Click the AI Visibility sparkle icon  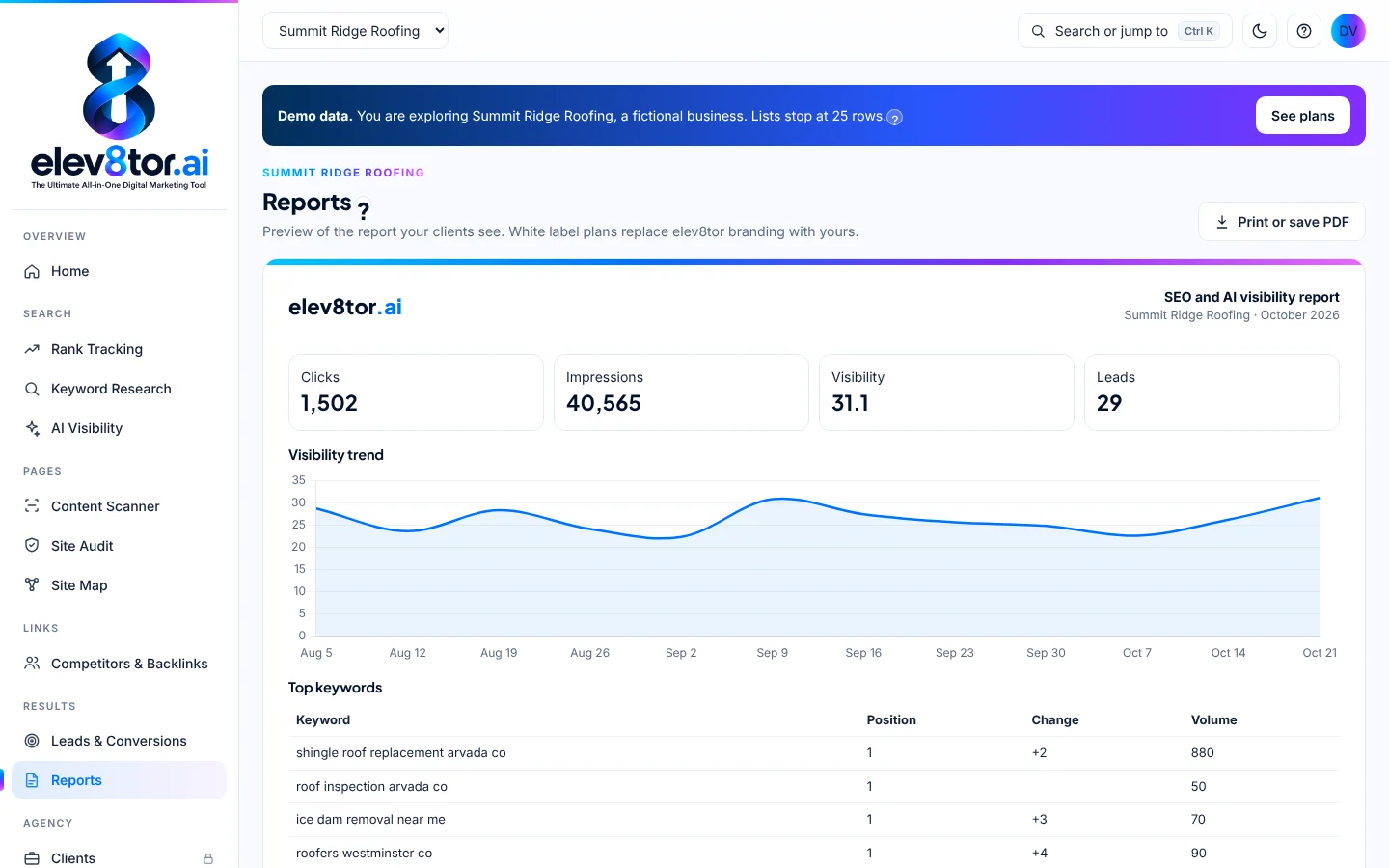point(32,428)
